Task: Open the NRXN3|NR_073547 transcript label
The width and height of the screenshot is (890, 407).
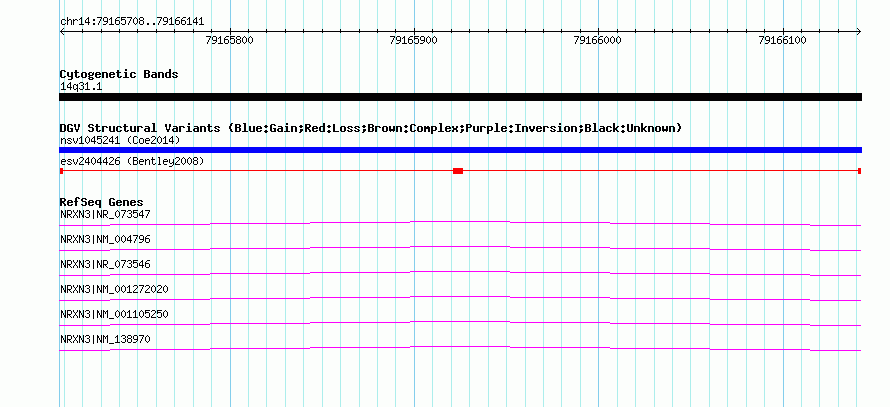Action: pos(105,214)
